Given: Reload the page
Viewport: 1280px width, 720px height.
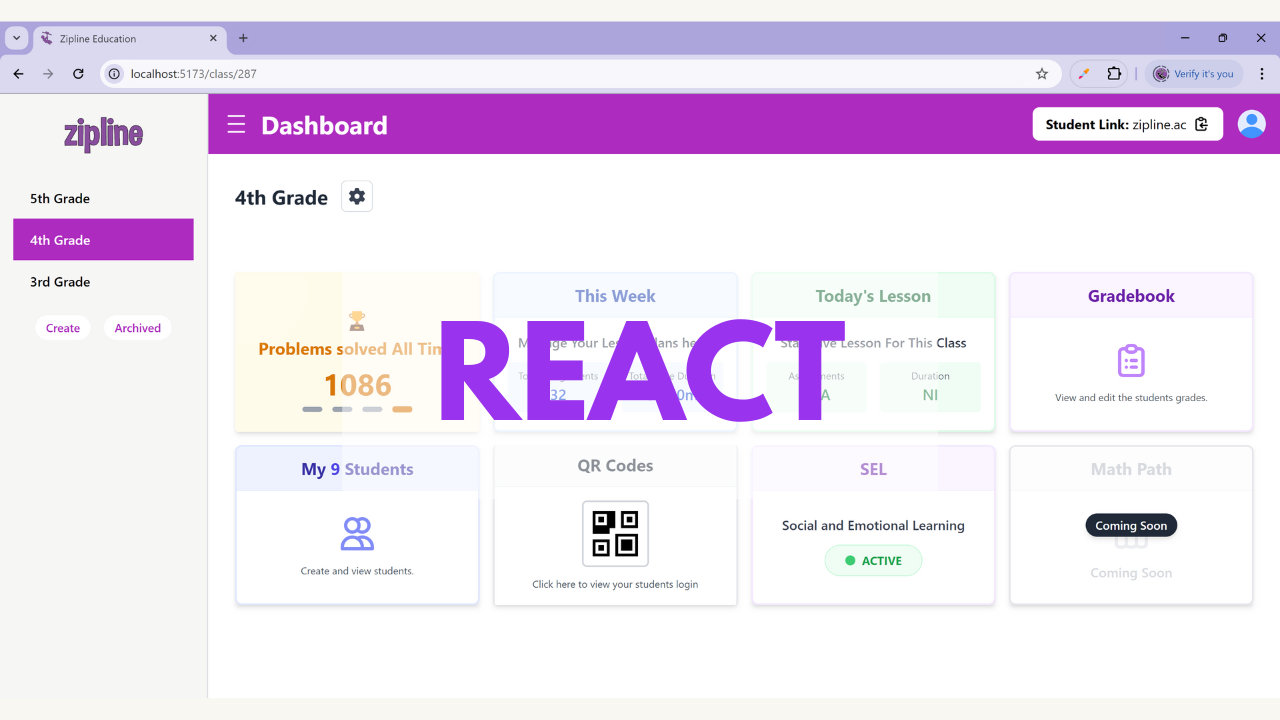Looking at the screenshot, I should [78, 73].
